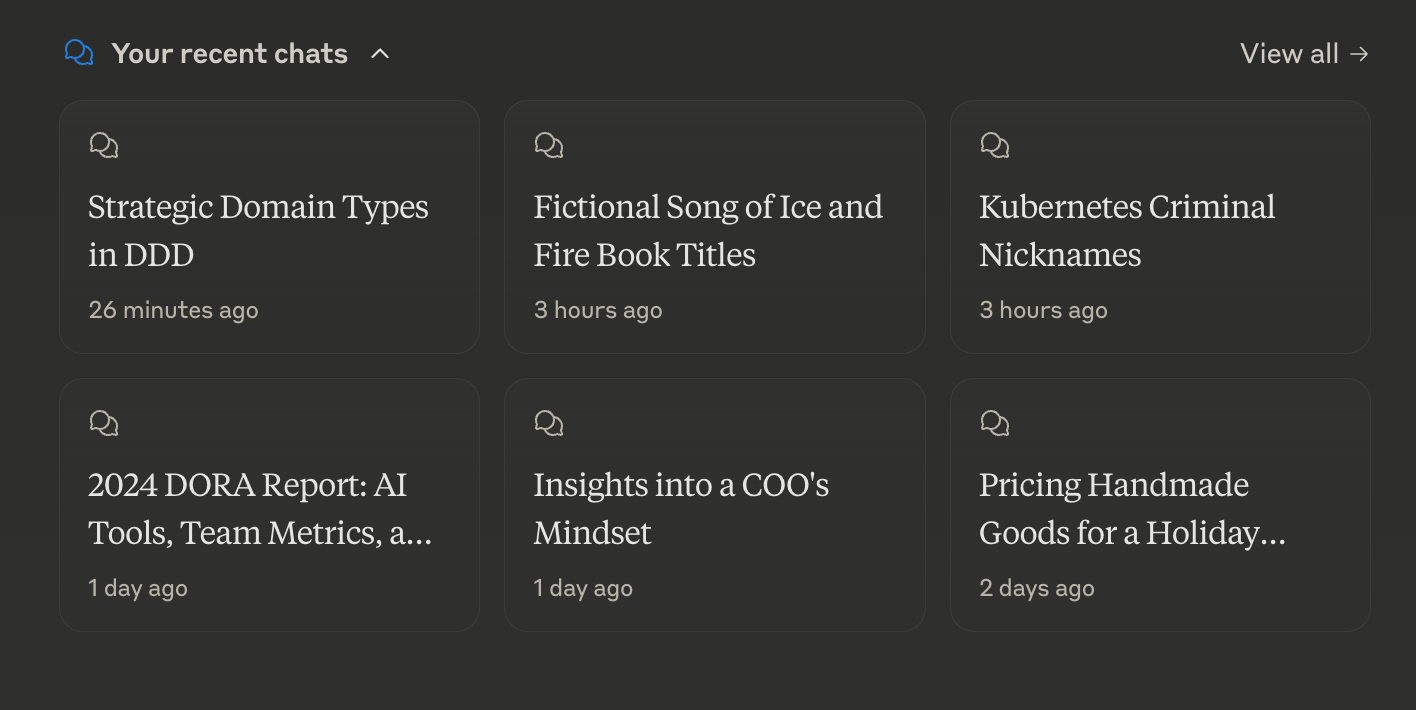Click the "2 days ago" timestamp
This screenshot has height=710, width=1416.
1037,588
